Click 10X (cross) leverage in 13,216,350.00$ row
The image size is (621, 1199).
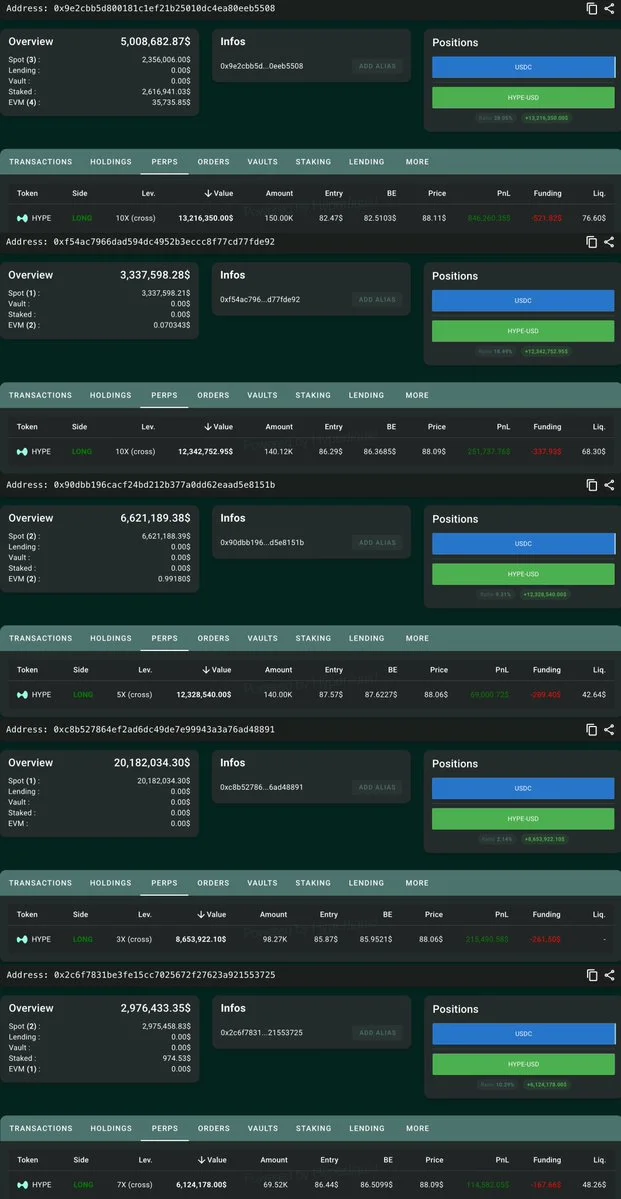[135, 218]
